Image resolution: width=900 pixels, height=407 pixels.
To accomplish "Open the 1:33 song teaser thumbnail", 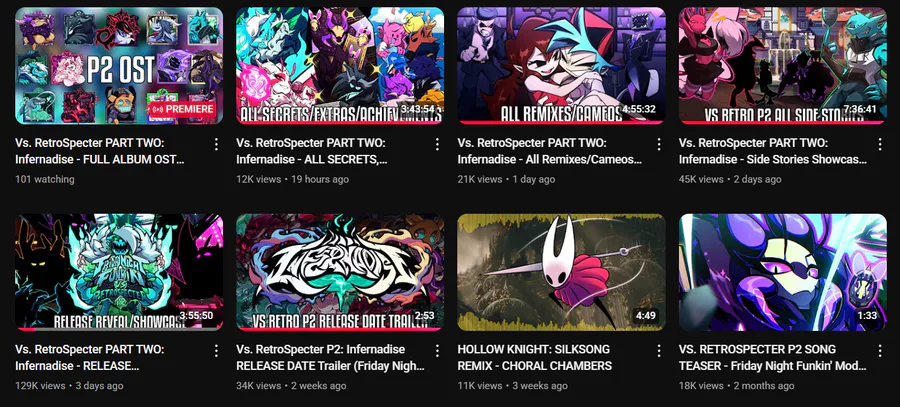I will (782, 272).
